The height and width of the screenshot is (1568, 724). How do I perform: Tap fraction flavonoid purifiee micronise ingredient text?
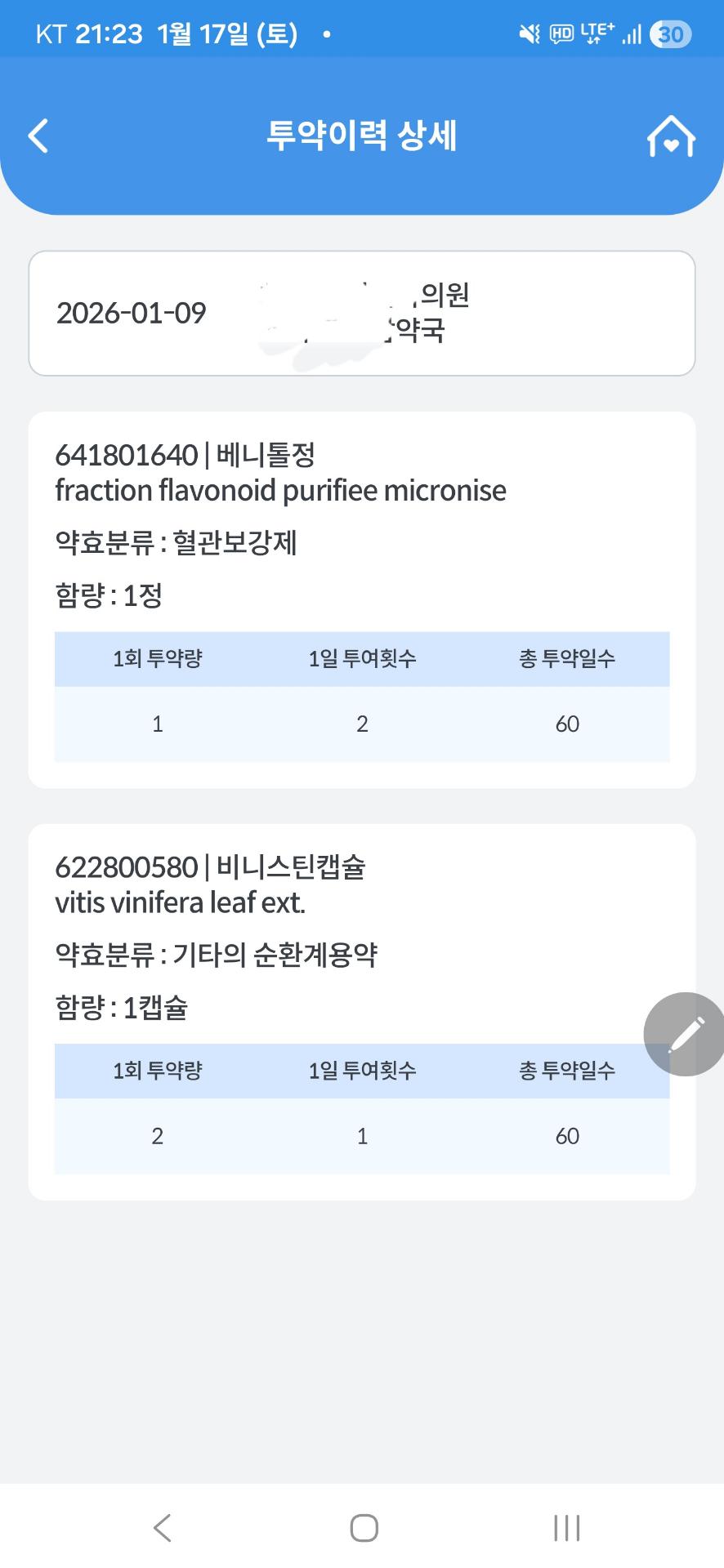click(x=280, y=491)
